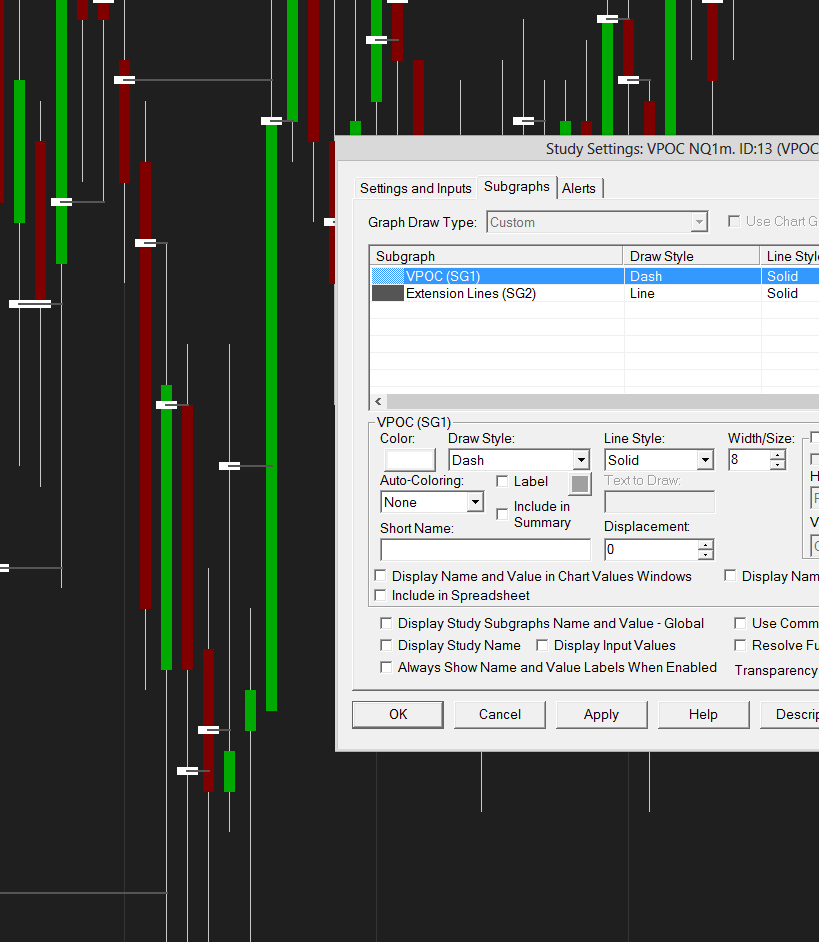819x942 pixels.
Task: Click the white VPOC Color swatch
Action: 410,460
